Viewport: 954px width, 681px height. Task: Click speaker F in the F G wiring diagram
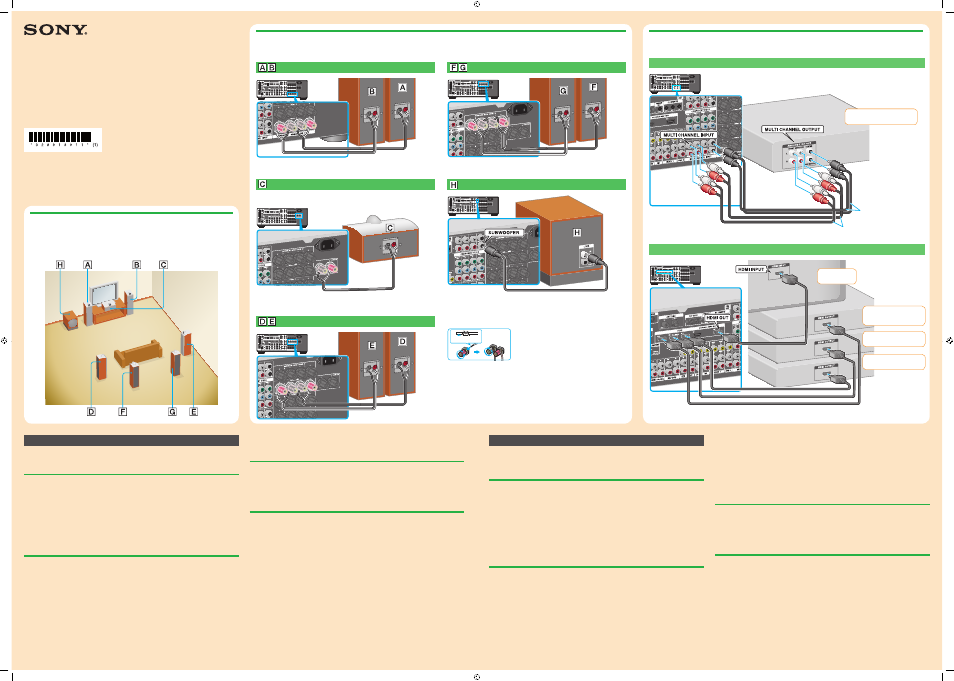(592, 110)
